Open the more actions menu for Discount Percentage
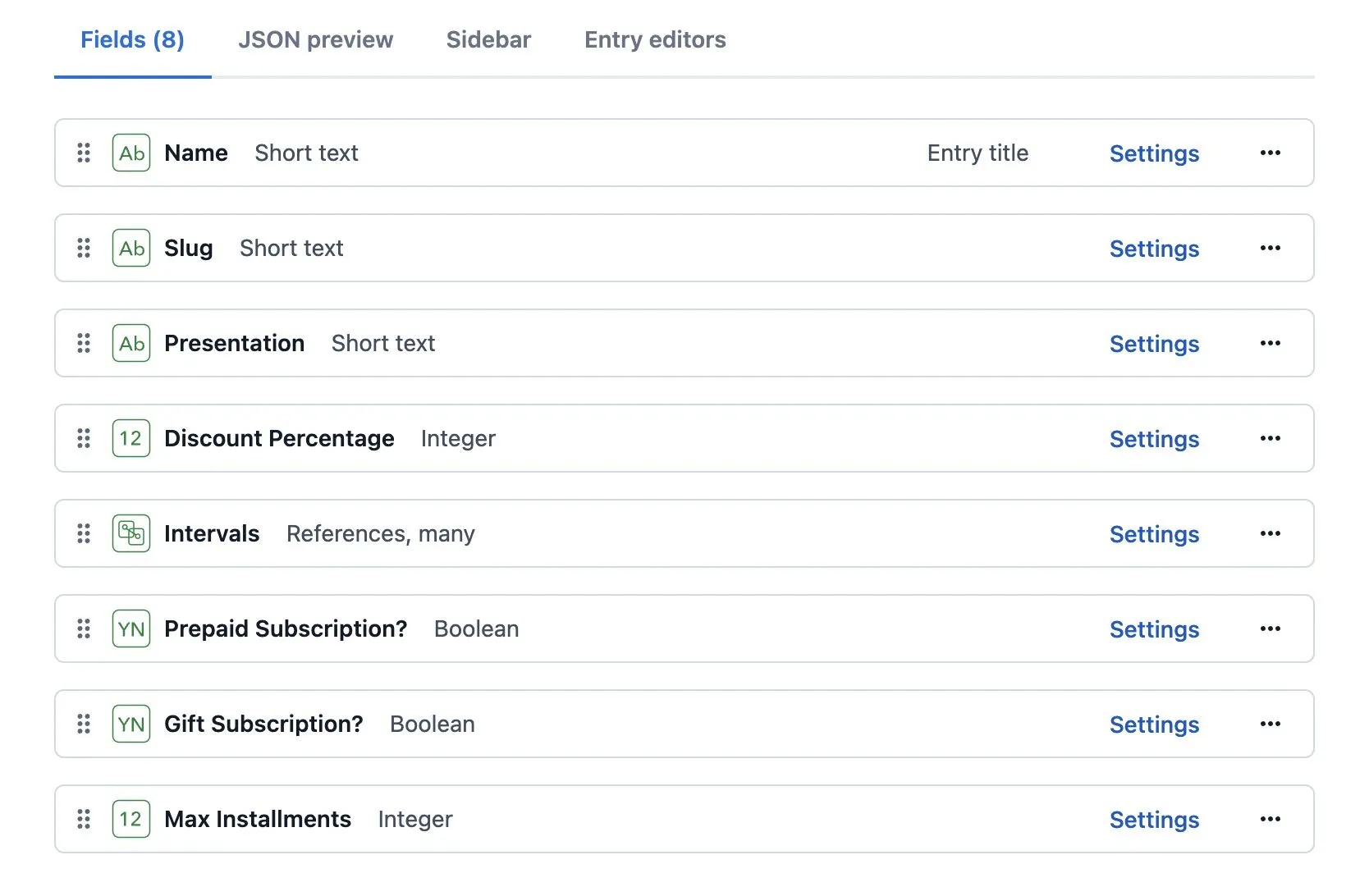This screenshot has height=896, width=1369. (x=1271, y=438)
